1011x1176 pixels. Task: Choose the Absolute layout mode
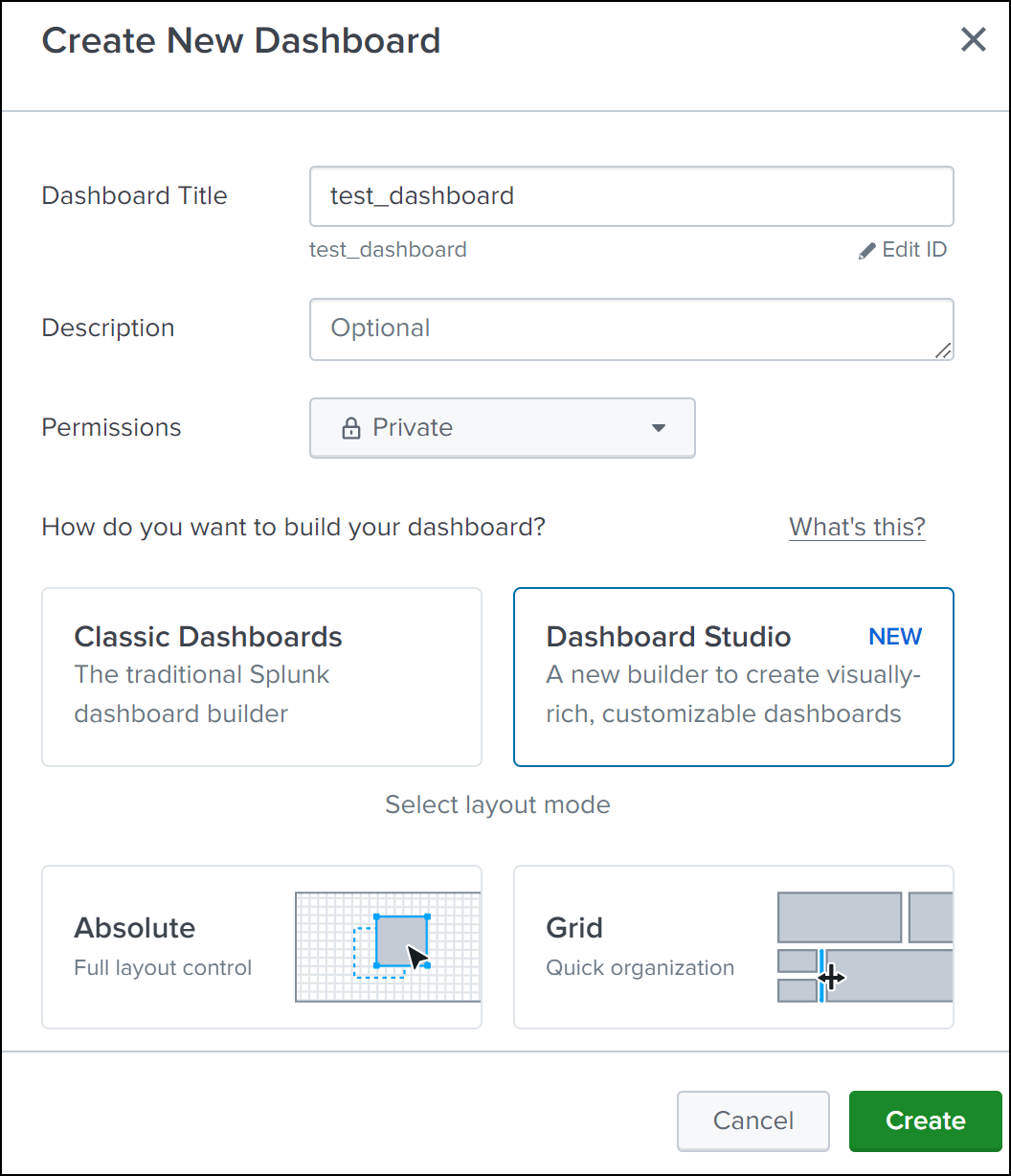[x=261, y=947]
